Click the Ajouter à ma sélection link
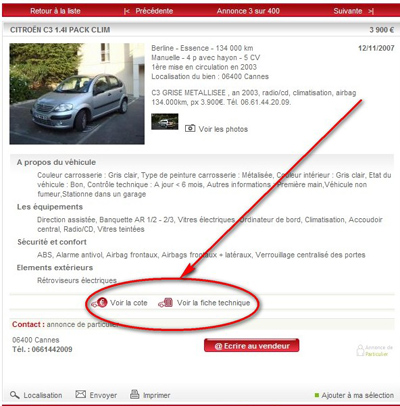The image size is (400, 406). [x=358, y=395]
